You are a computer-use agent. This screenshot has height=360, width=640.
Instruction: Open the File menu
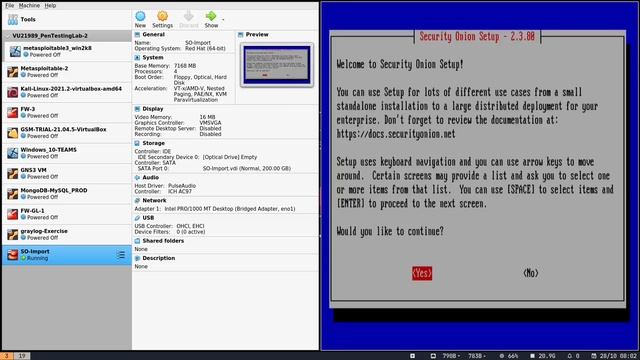pos(9,5)
